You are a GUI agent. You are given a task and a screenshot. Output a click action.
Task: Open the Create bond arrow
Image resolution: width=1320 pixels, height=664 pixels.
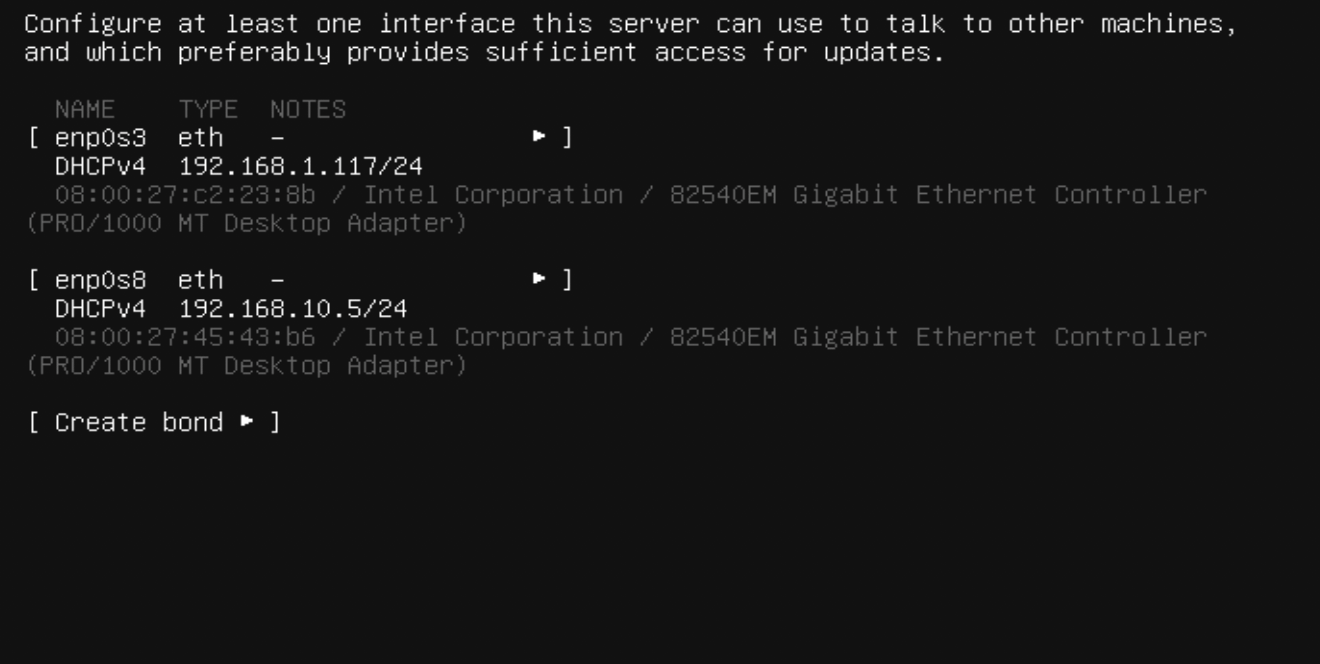pyautogui.click(x=247, y=423)
